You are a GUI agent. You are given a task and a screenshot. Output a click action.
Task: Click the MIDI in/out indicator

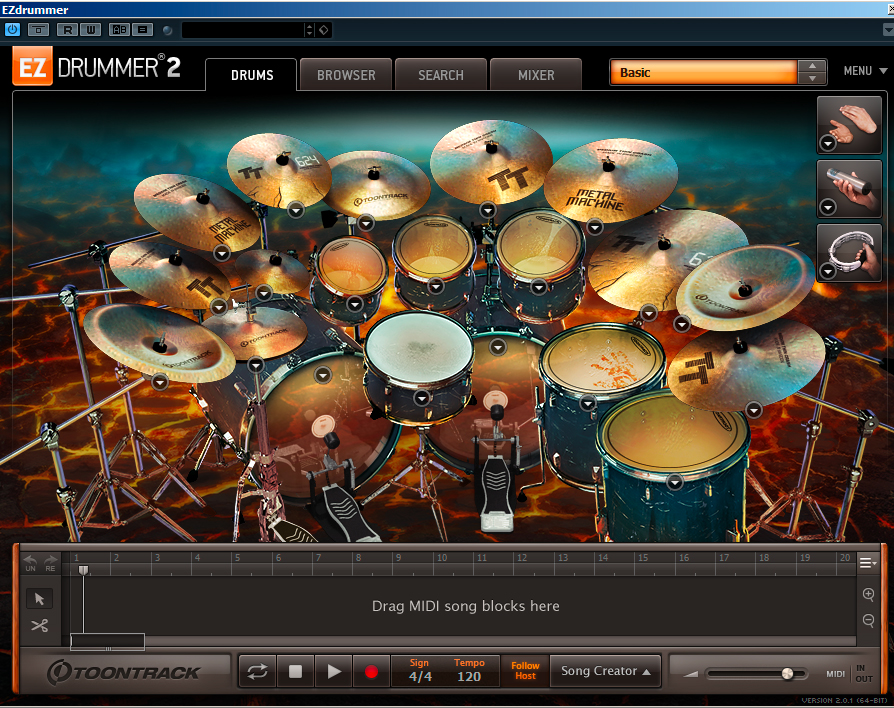(849, 673)
